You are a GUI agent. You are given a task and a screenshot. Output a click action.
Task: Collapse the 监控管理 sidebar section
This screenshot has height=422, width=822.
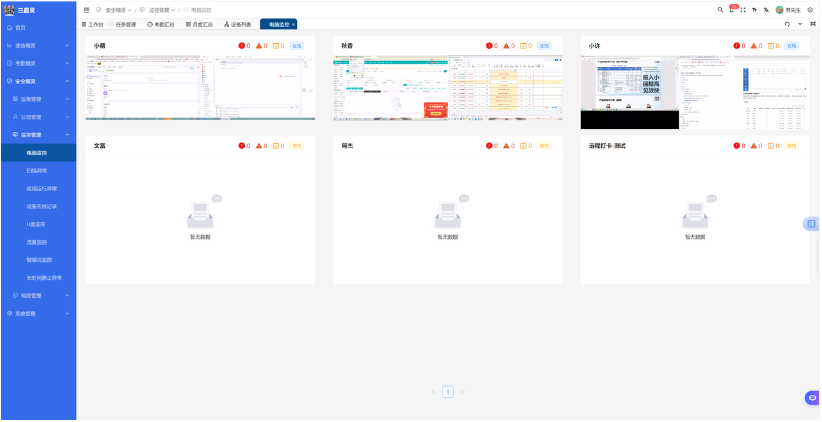[38, 134]
